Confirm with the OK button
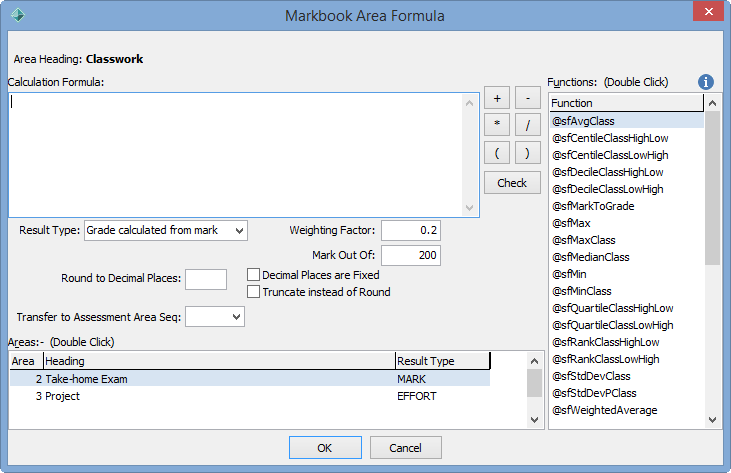731x473 pixels. tap(325, 448)
